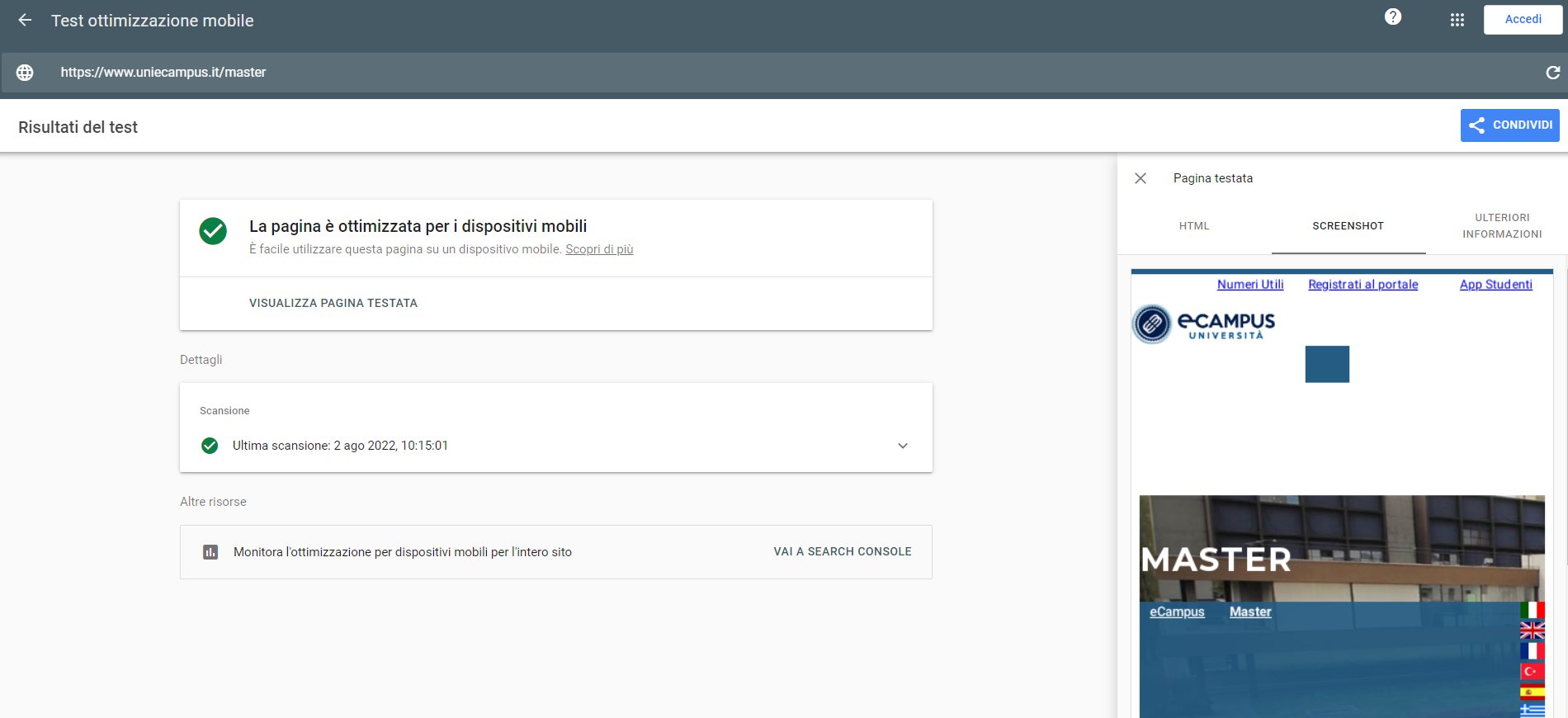This screenshot has height=718, width=1568.
Task: Expand the Ultima scansione chevron
Action: coord(903,446)
